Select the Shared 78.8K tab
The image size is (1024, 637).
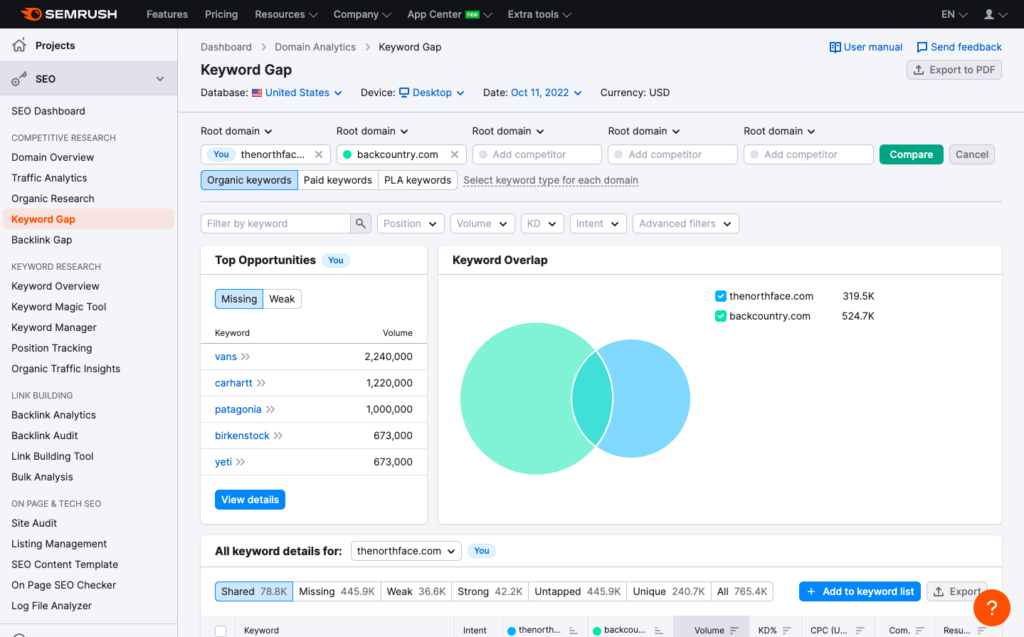tap(253, 591)
